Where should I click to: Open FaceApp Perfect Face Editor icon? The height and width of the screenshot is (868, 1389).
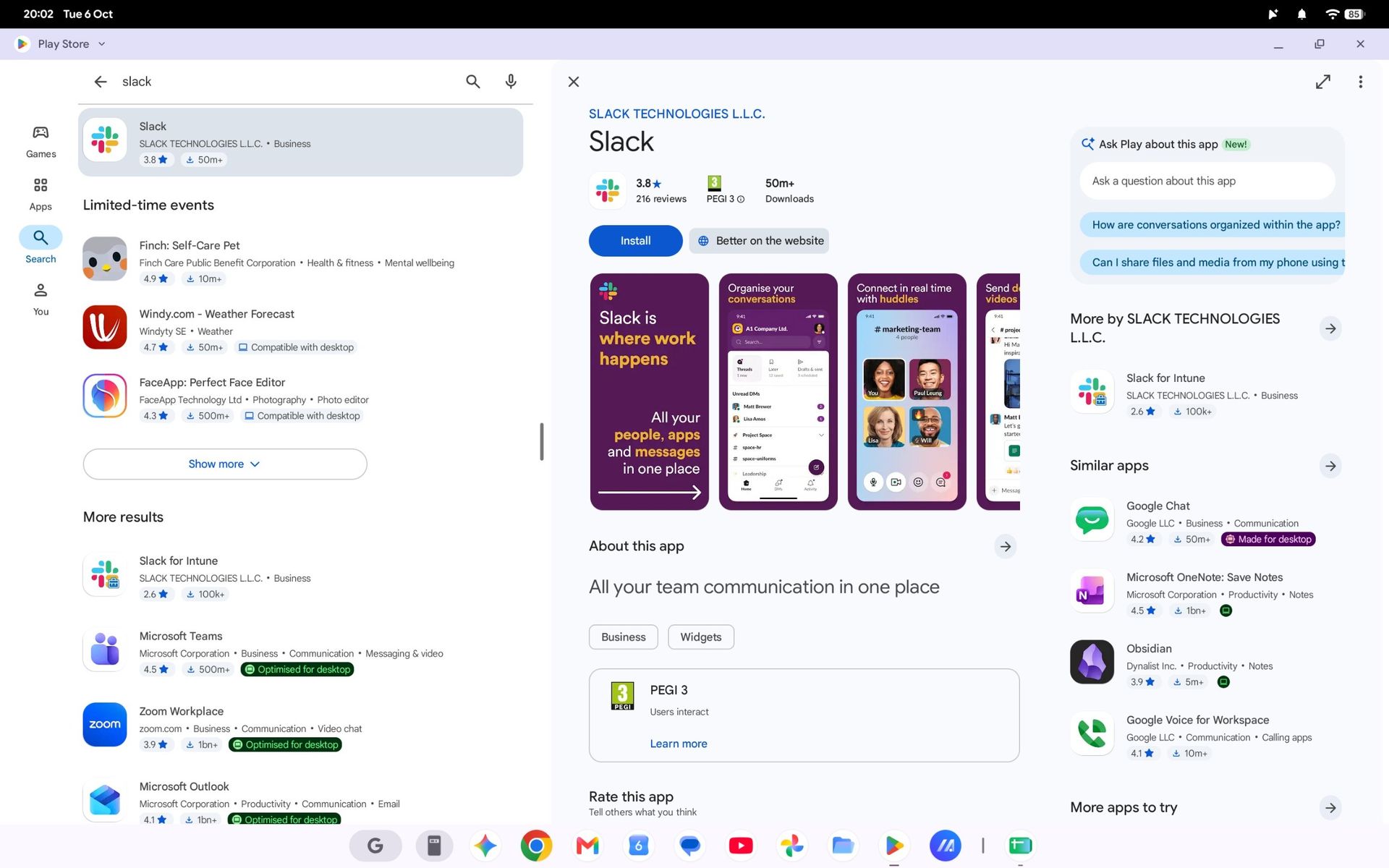105,396
